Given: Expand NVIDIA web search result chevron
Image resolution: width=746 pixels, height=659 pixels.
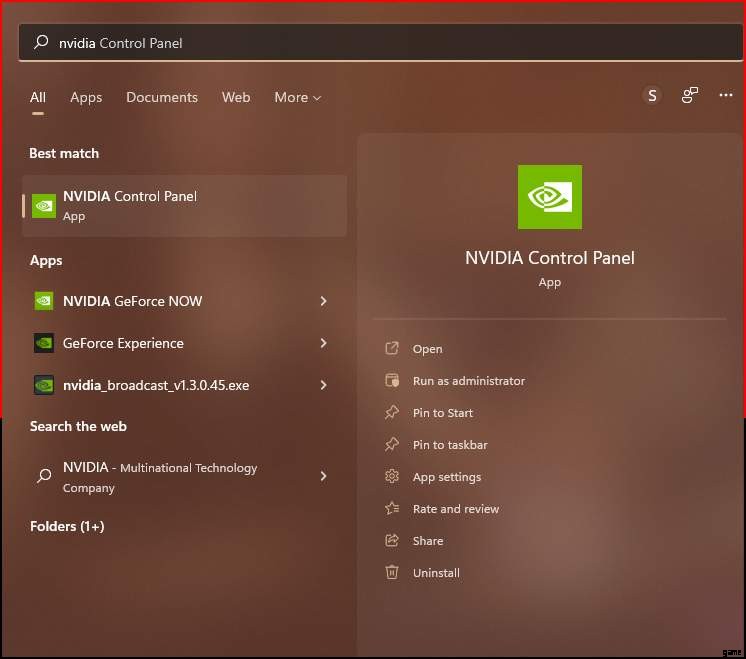Looking at the screenshot, I should (x=324, y=475).
